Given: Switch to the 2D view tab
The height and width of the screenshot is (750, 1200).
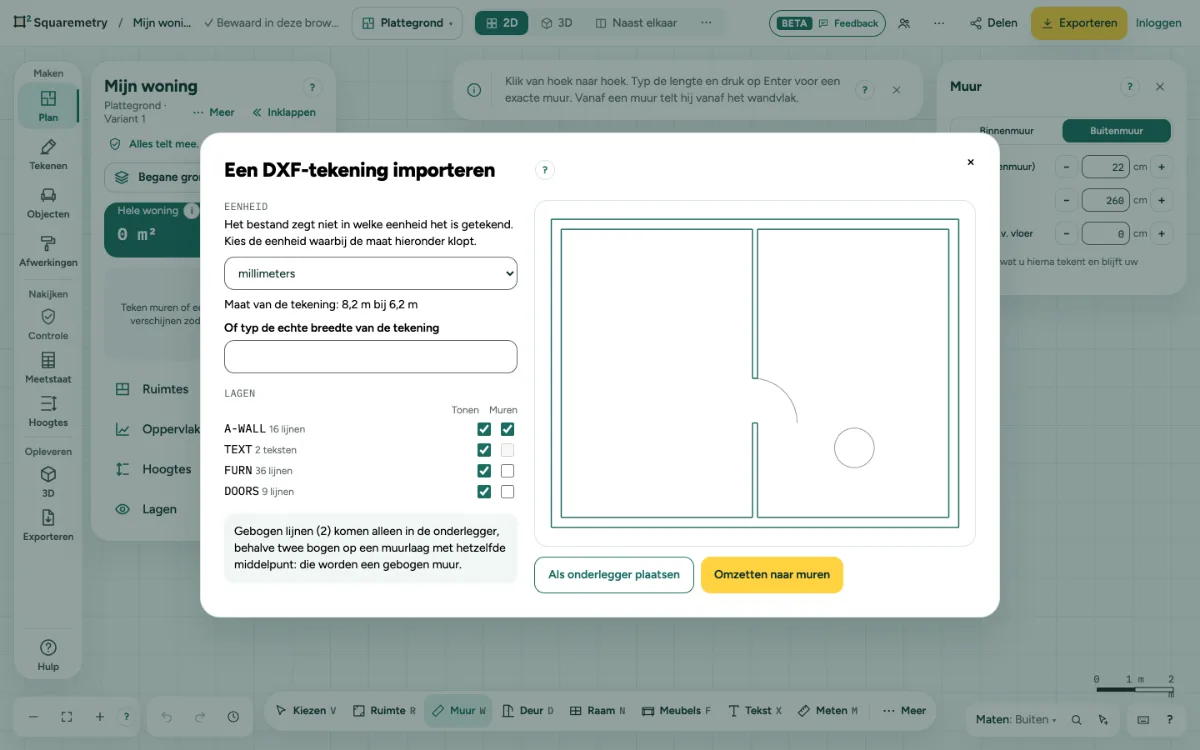Looking at the screenshot, I should click(501, 23).
